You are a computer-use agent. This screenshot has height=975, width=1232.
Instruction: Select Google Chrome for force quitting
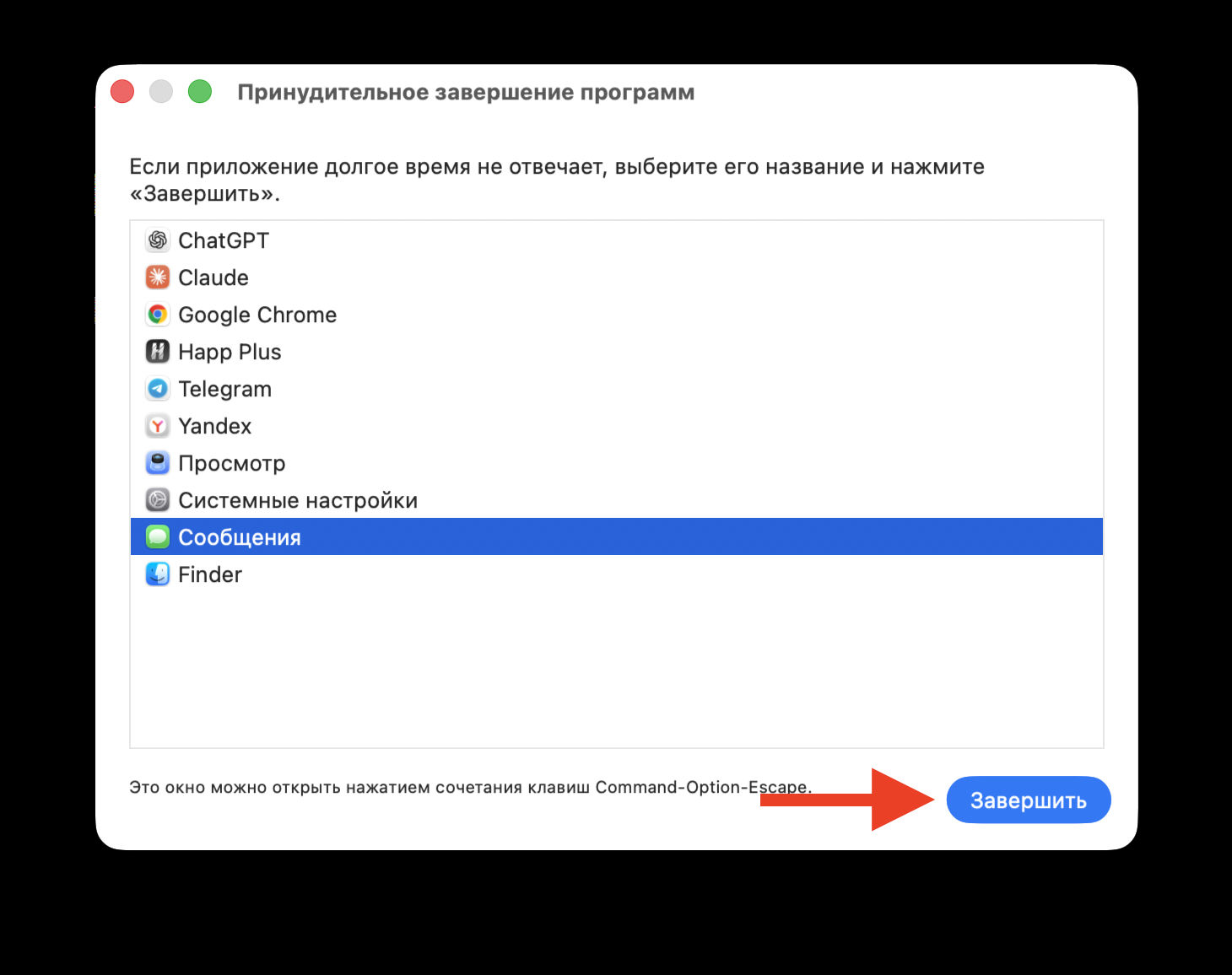click(x=257, y=314)
